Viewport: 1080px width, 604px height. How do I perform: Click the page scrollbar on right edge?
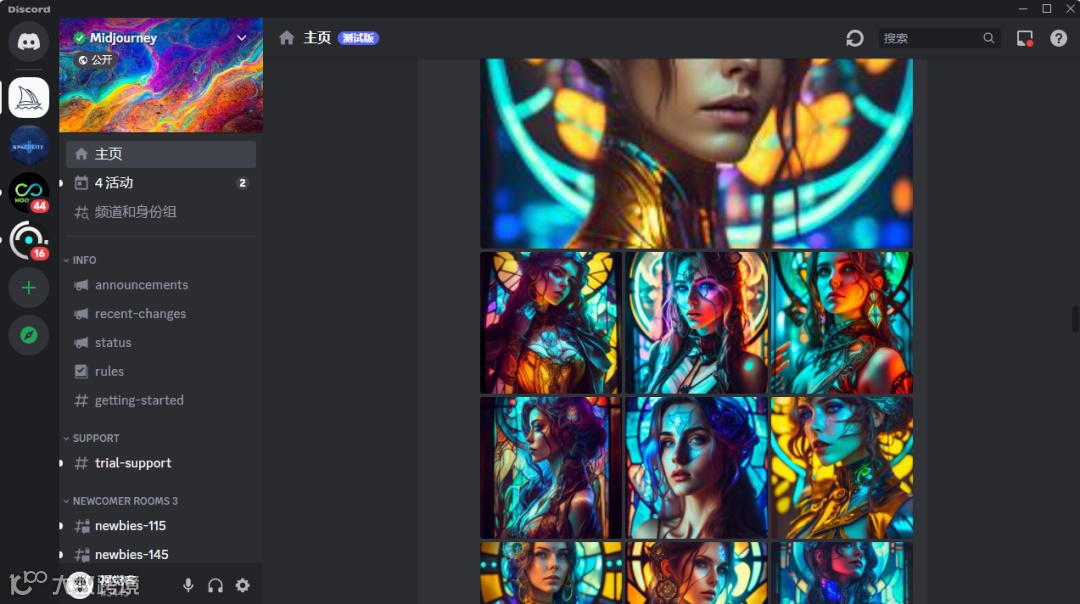click(1075, 320)
